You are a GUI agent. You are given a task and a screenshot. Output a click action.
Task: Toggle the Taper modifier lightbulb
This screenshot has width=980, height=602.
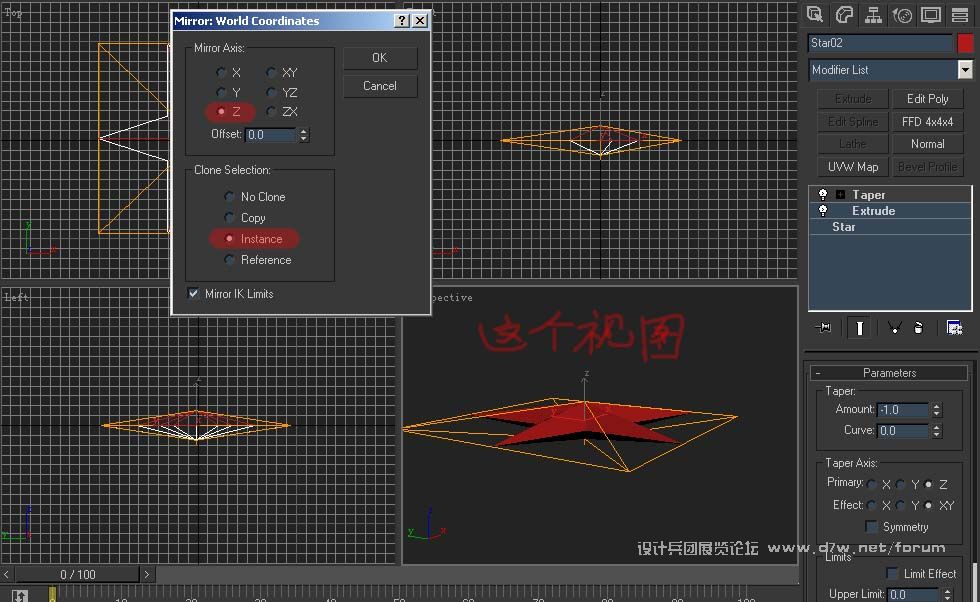point(822,194)
